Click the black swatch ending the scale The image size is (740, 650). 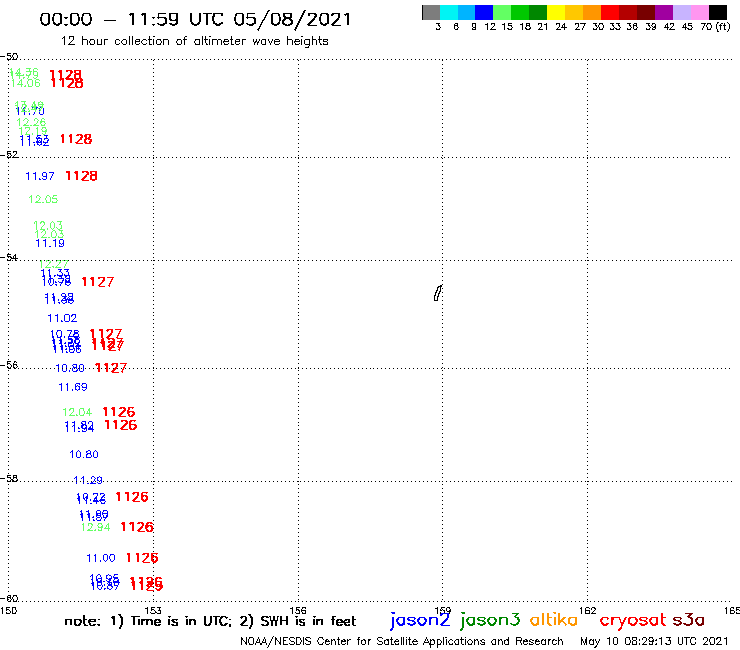[x=718, y=12]
